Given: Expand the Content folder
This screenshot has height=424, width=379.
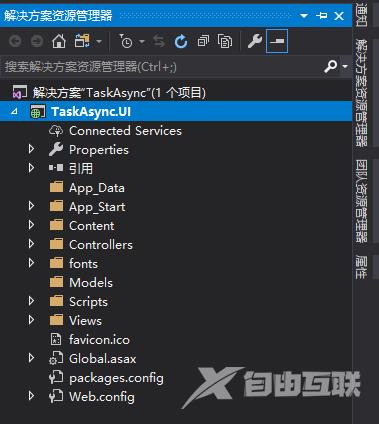Looking at the screenshot, I should [31, 225].
